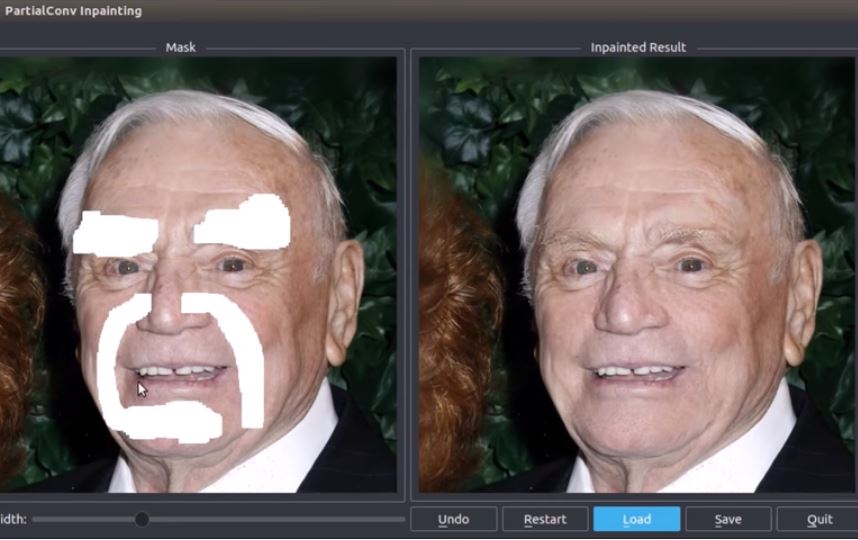Viewport: 858px width, 540px height.
Task: Click the width slider track right of handle
Action: [270, 519]
